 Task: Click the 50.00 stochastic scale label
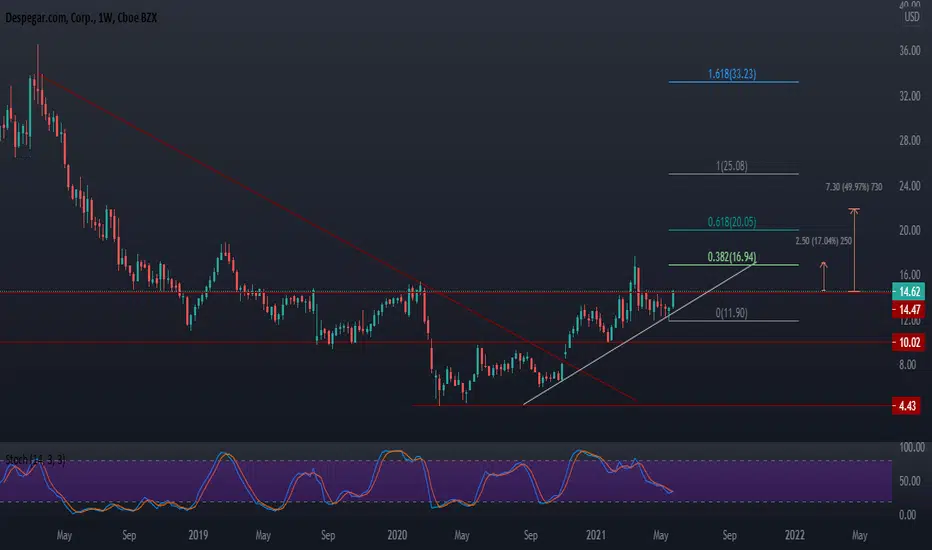(908, 480)
